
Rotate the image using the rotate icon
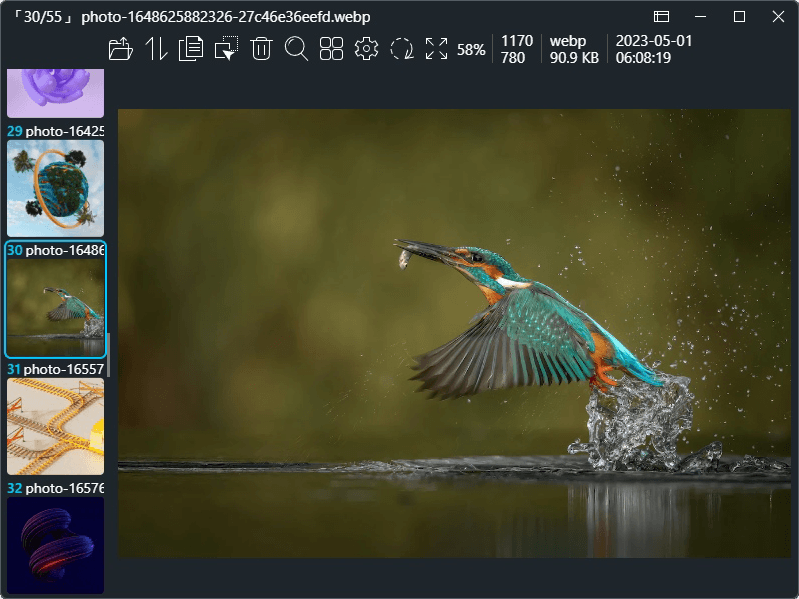pos(401,49)
